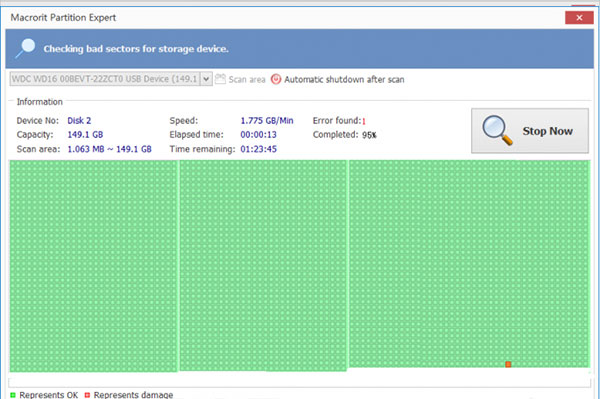Click the Checking bad sectors header text
The width and height of the screenshot is (600, 399).
pyautogui.click(x=136, y=49)
